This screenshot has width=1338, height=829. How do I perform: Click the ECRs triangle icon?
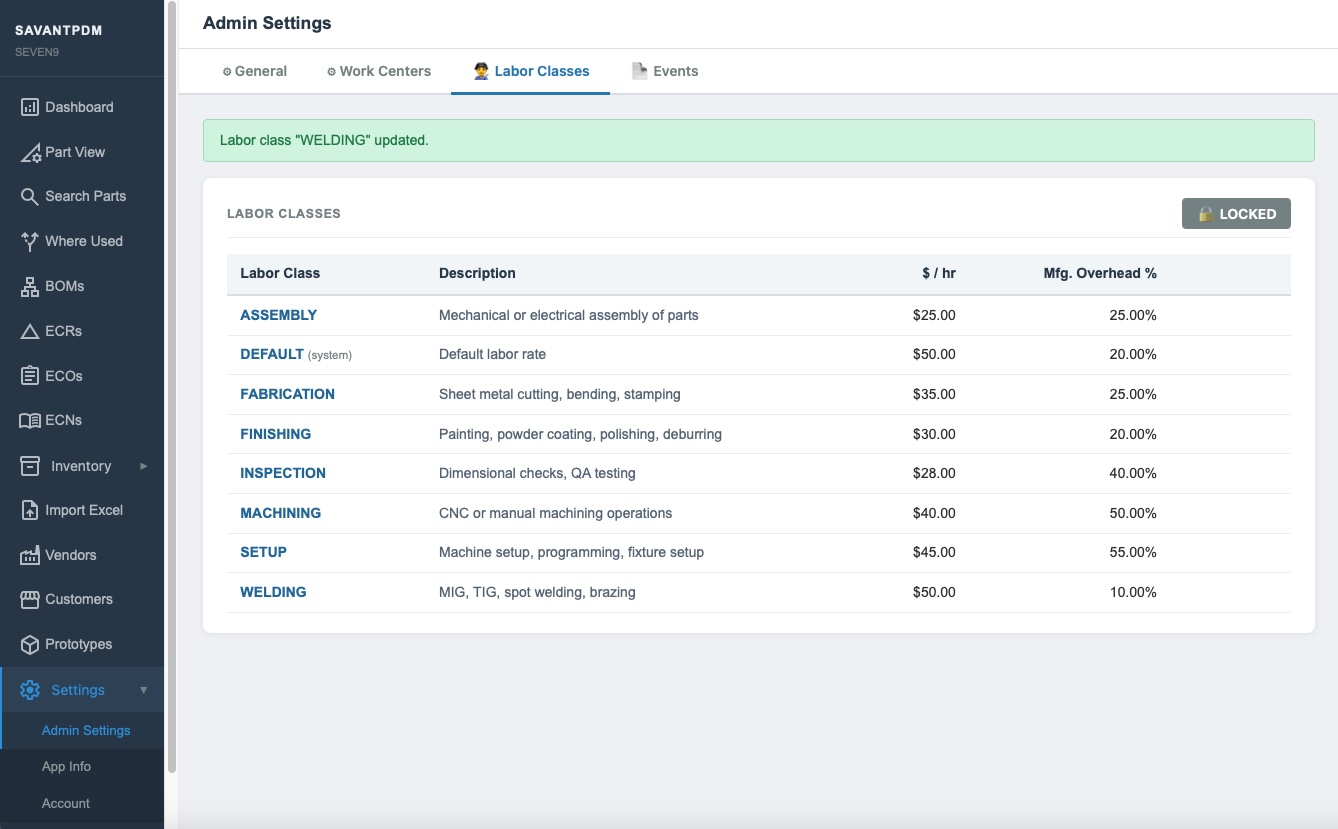(30, 331)
